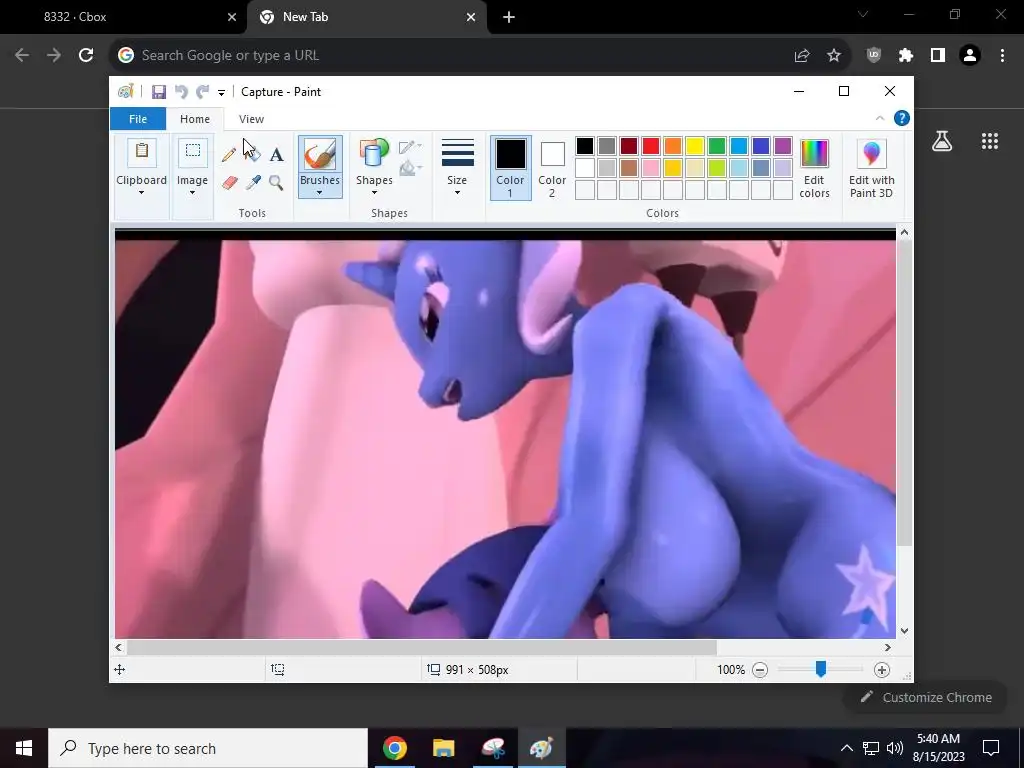Reload the Chrome page

coord(86,56)
